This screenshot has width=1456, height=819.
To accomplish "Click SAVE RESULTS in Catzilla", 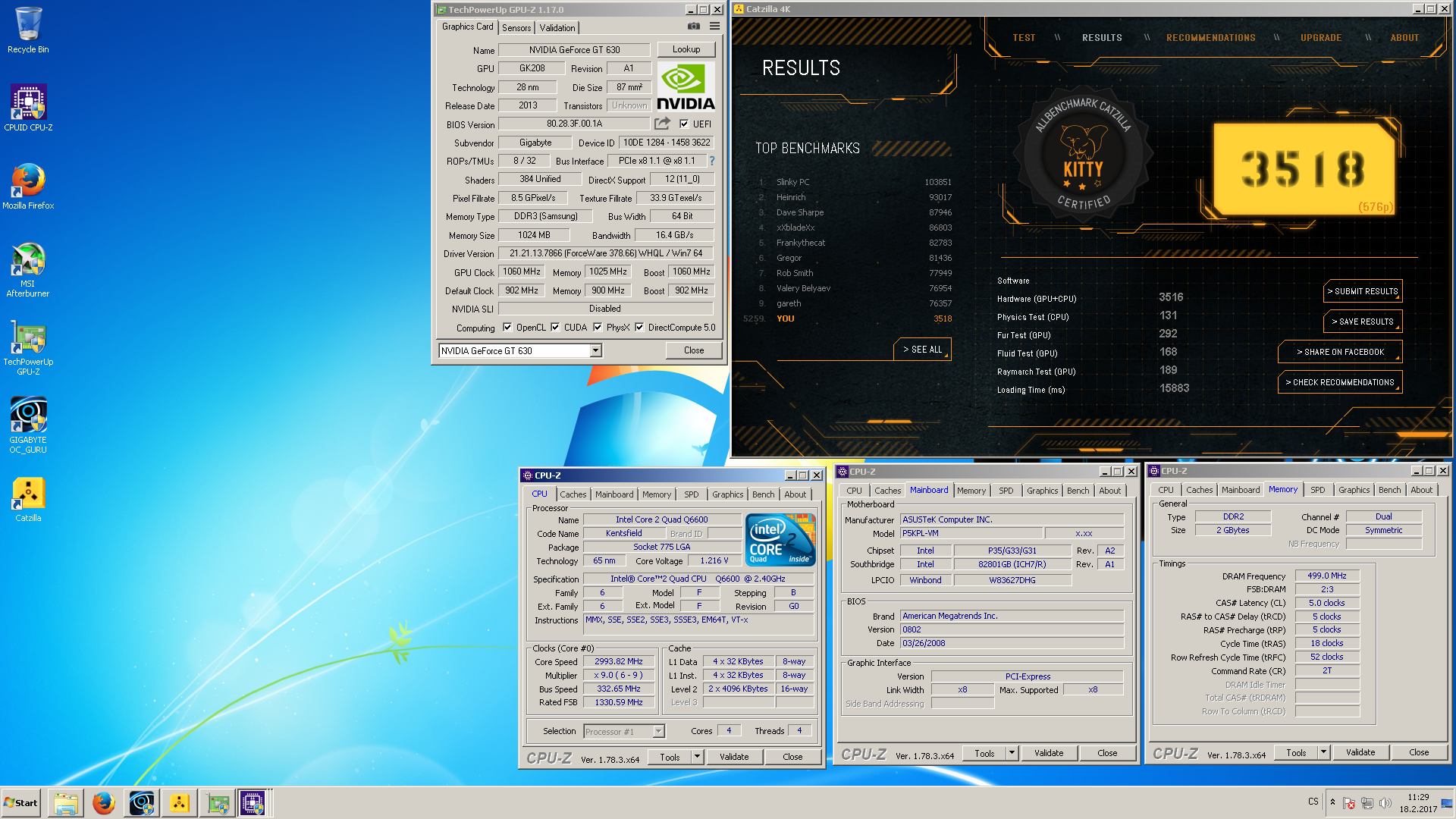I will tap(1363, 322).
